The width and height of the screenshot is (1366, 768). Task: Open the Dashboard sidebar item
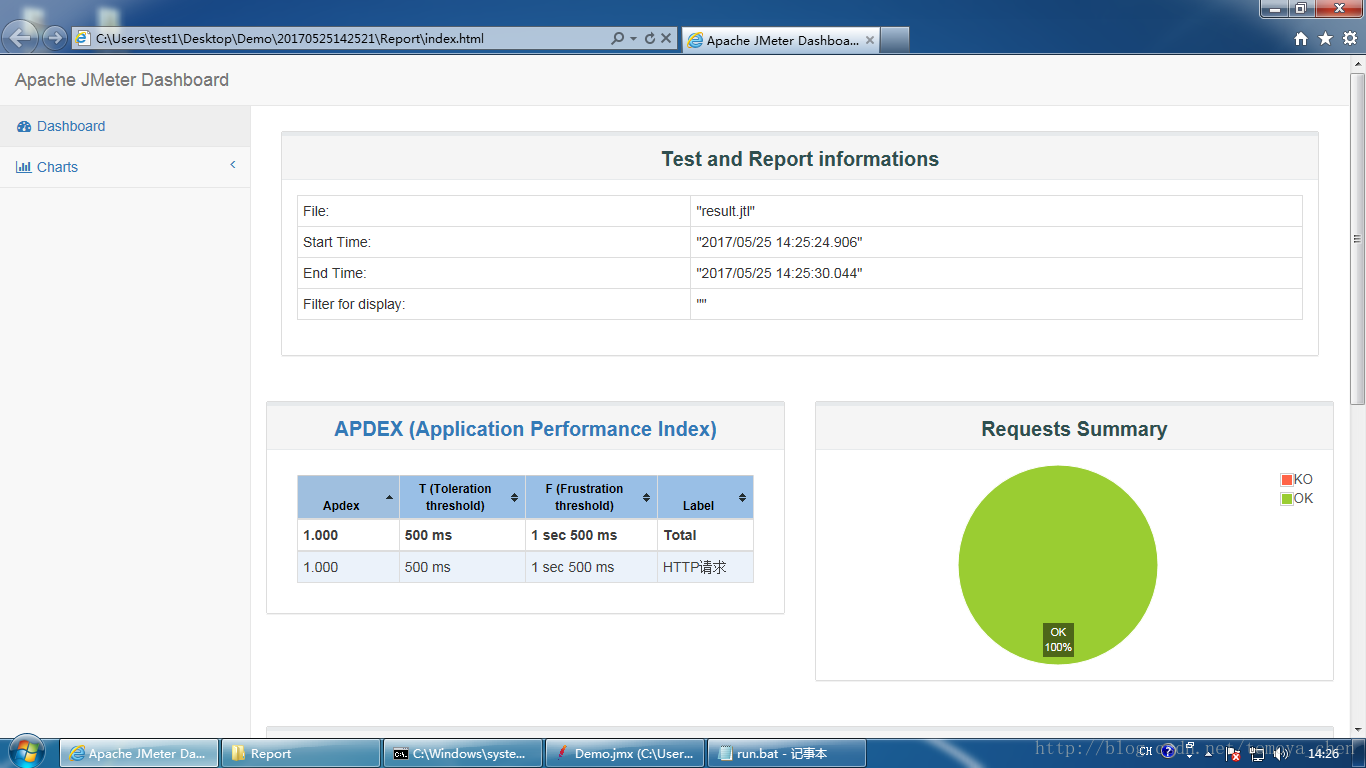click(125, 126)
